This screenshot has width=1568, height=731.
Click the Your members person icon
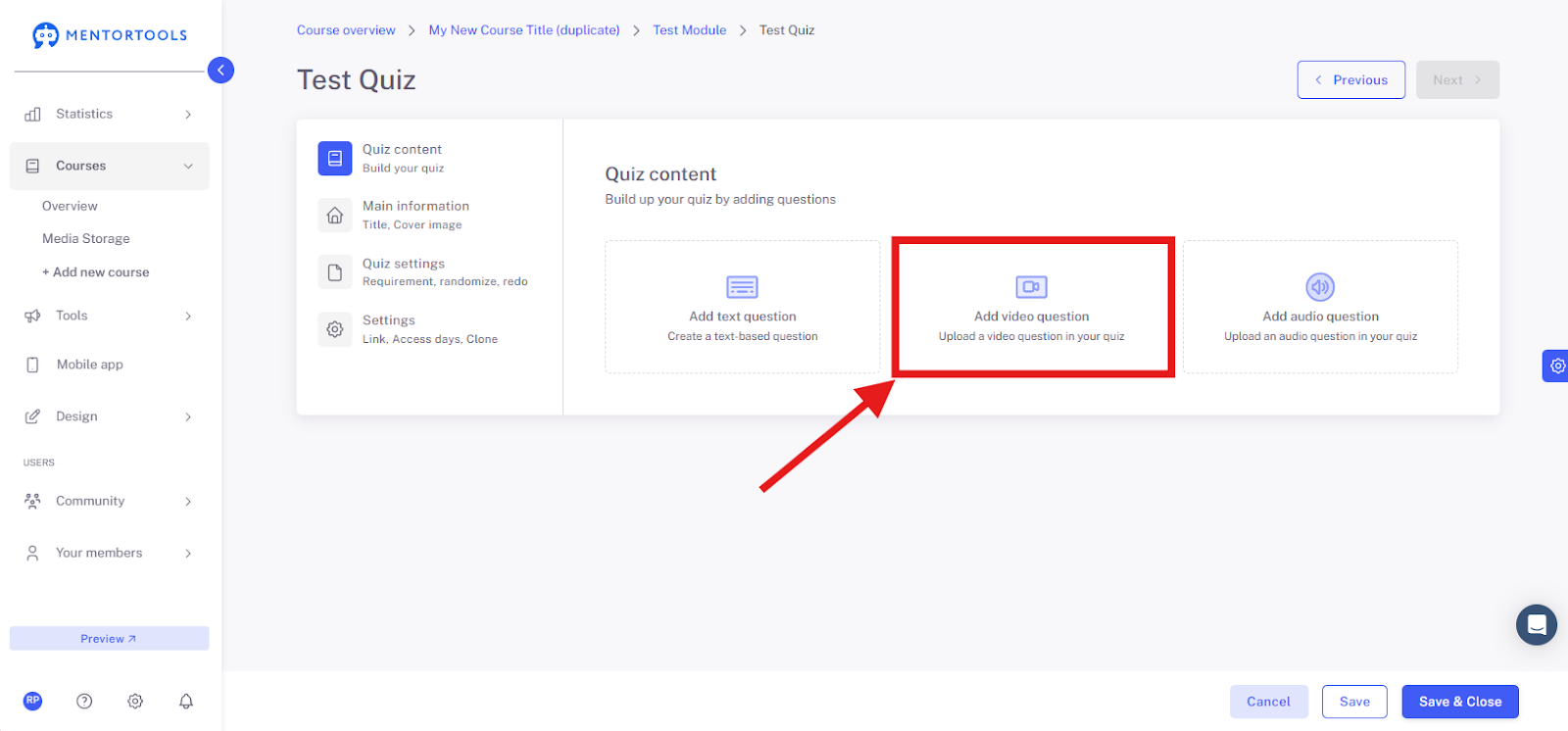[32, 553]
